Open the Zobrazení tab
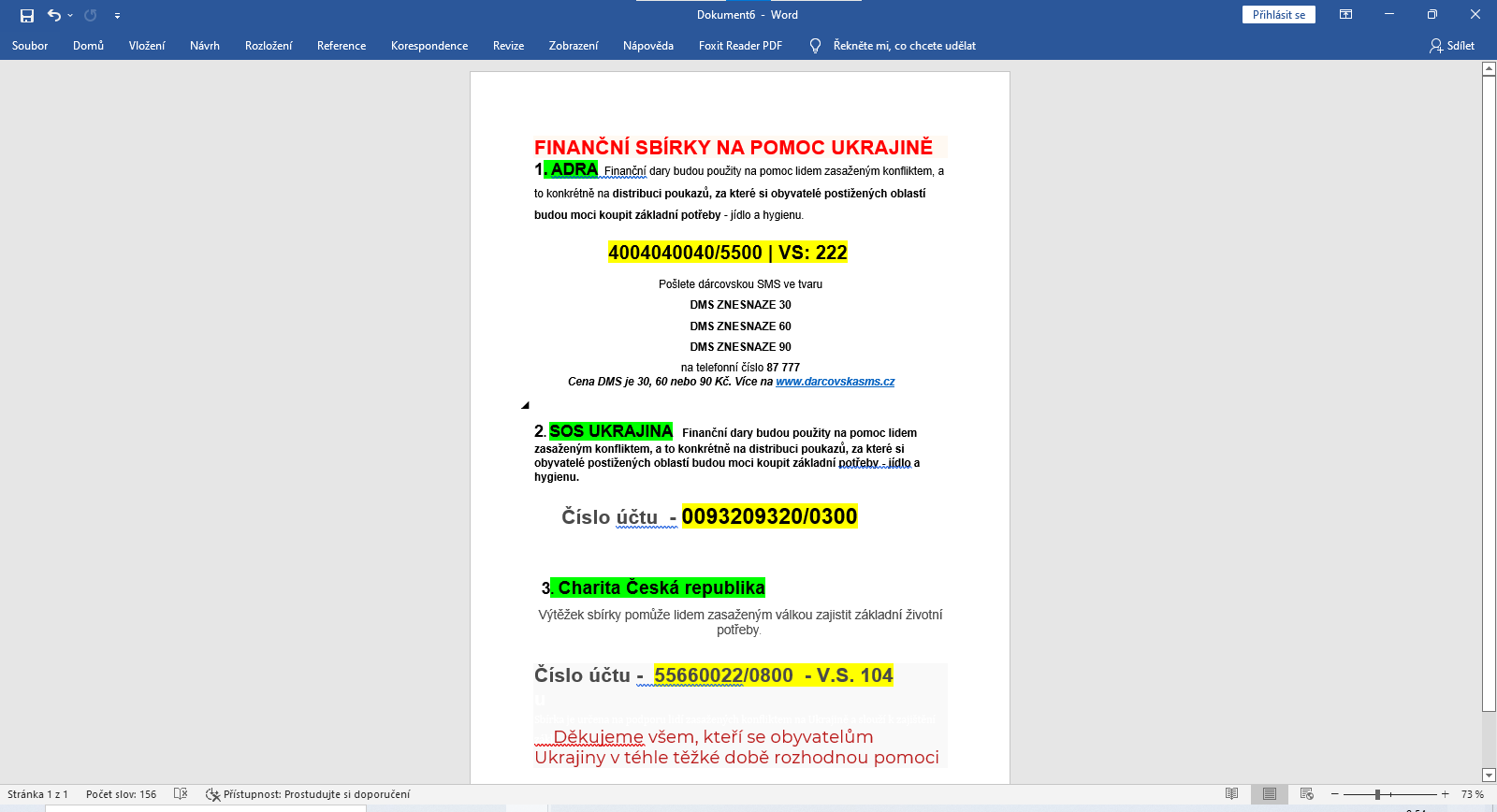 click(x=574, y=45)
